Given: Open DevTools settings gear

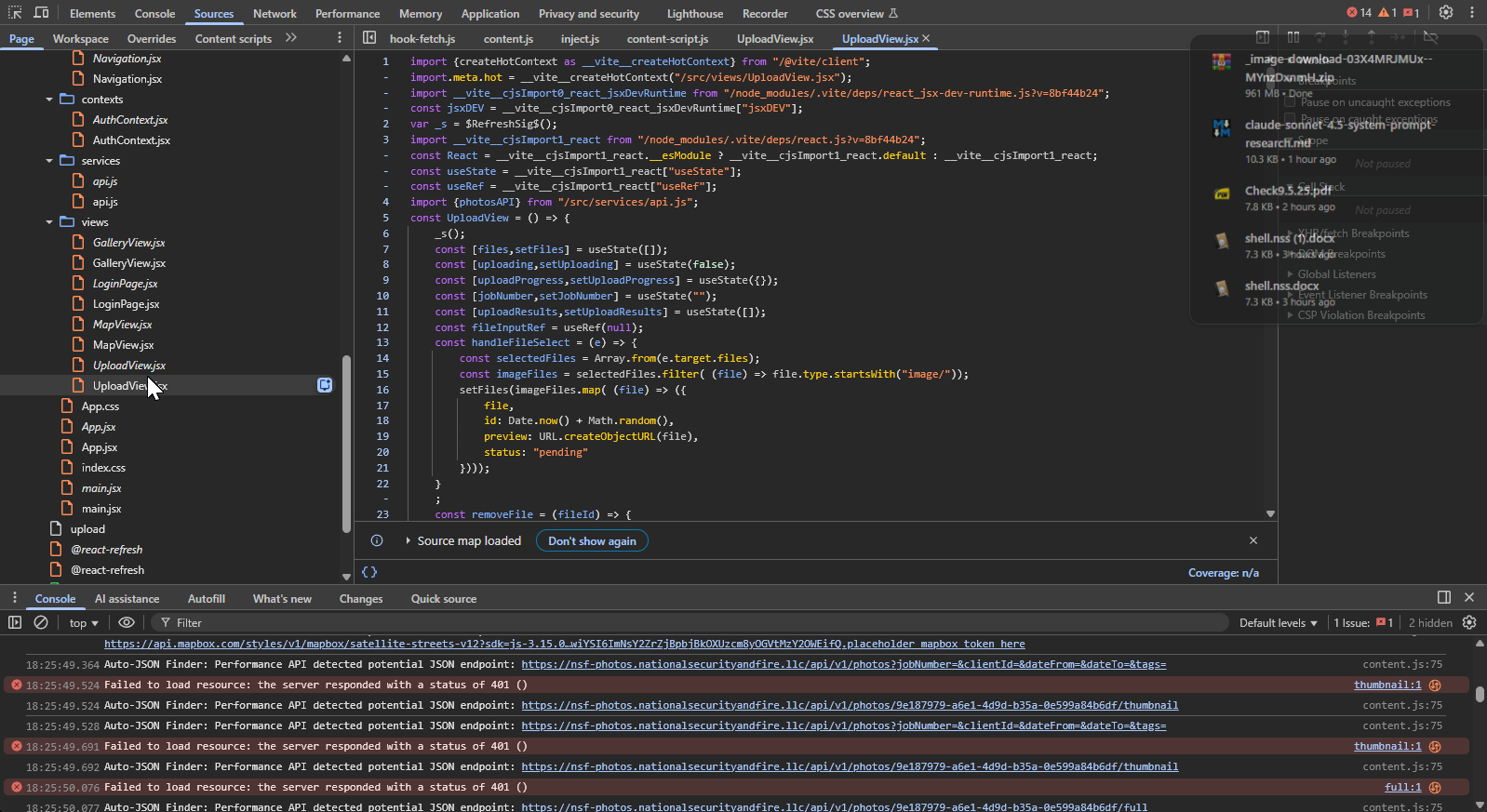Looking at the screenshot, I should 1445,13.
